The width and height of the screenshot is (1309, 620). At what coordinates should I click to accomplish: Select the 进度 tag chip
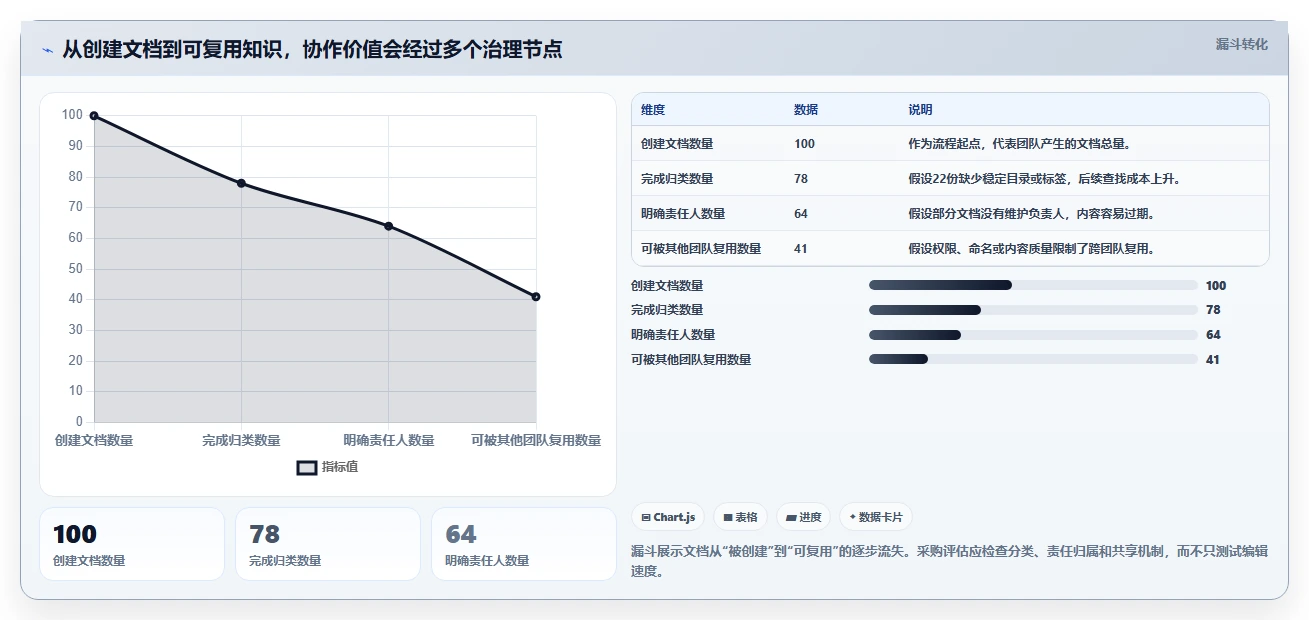click(804, 517)
